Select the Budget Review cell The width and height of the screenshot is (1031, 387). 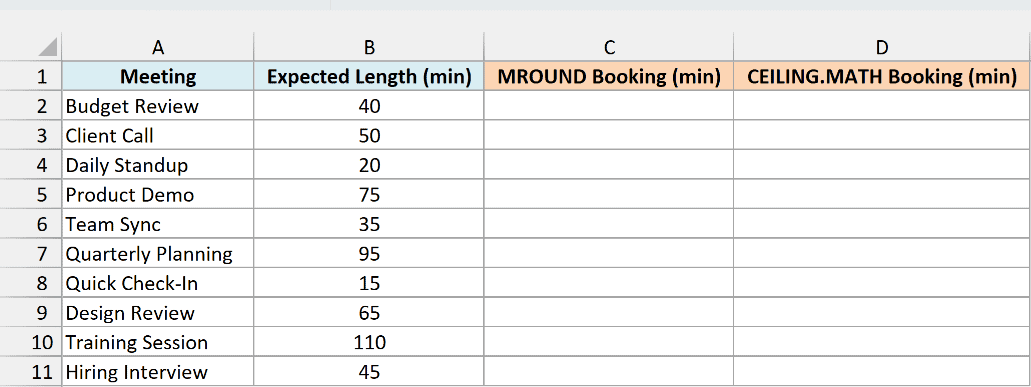coord(158,106)
